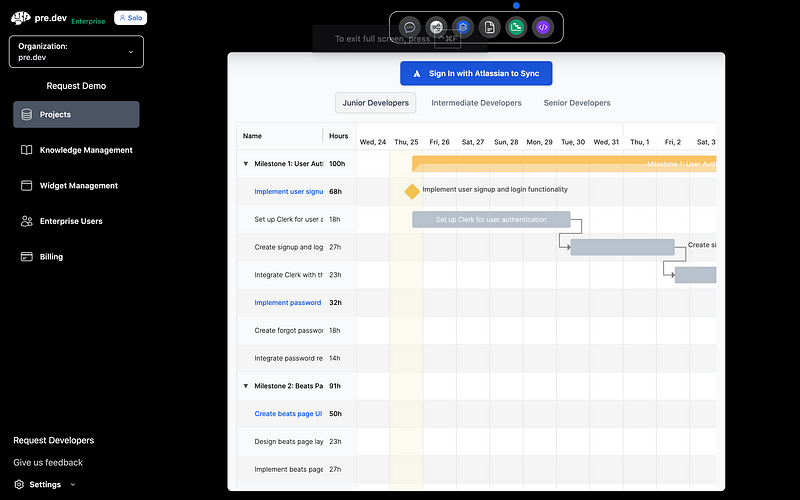This screenshot has height=500, width=800.
Task: Click the Widget Management window icon
Action: point(27,186)
